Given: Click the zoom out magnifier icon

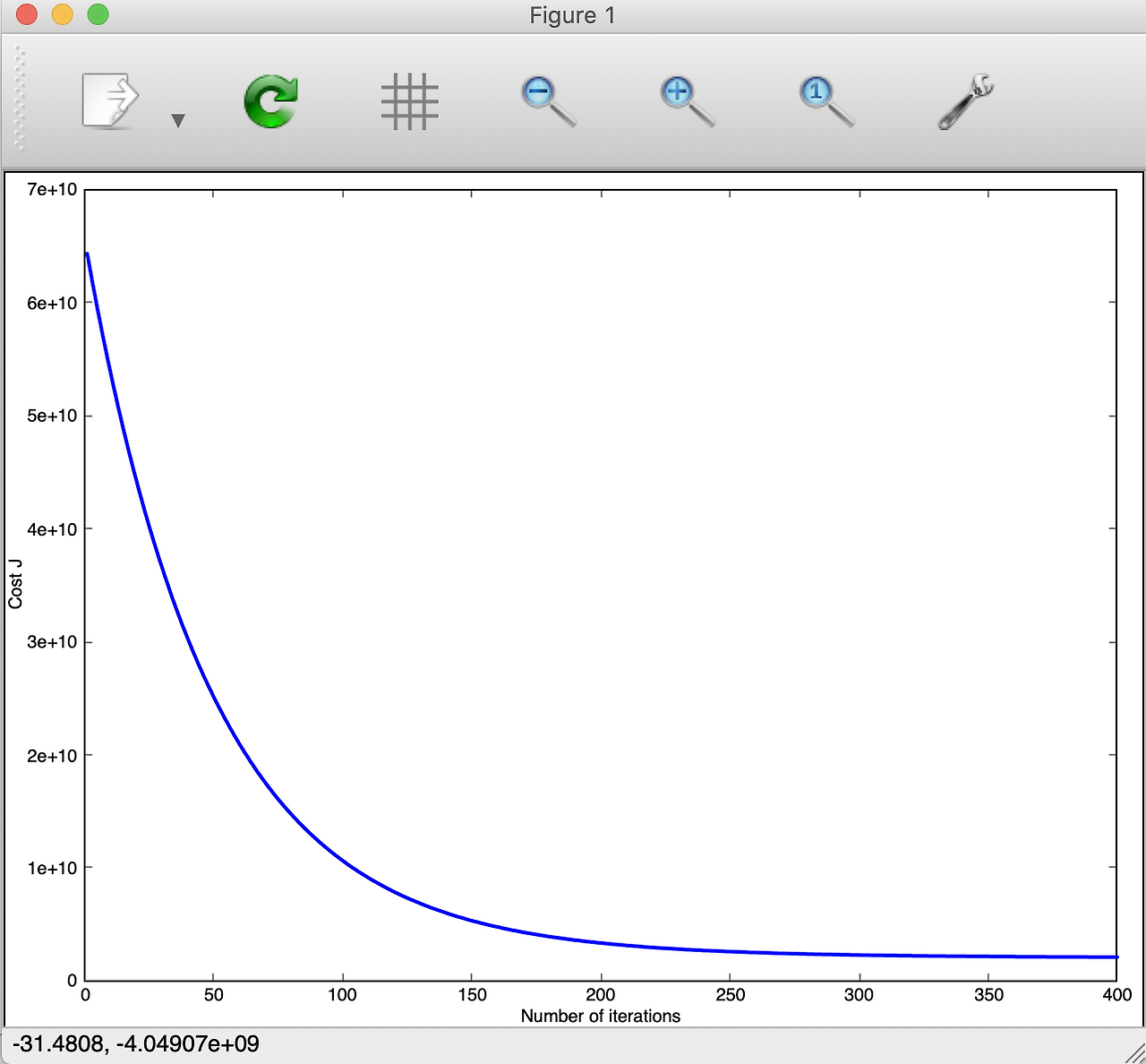Looking at the screenshot, I should tap(548, 101).
